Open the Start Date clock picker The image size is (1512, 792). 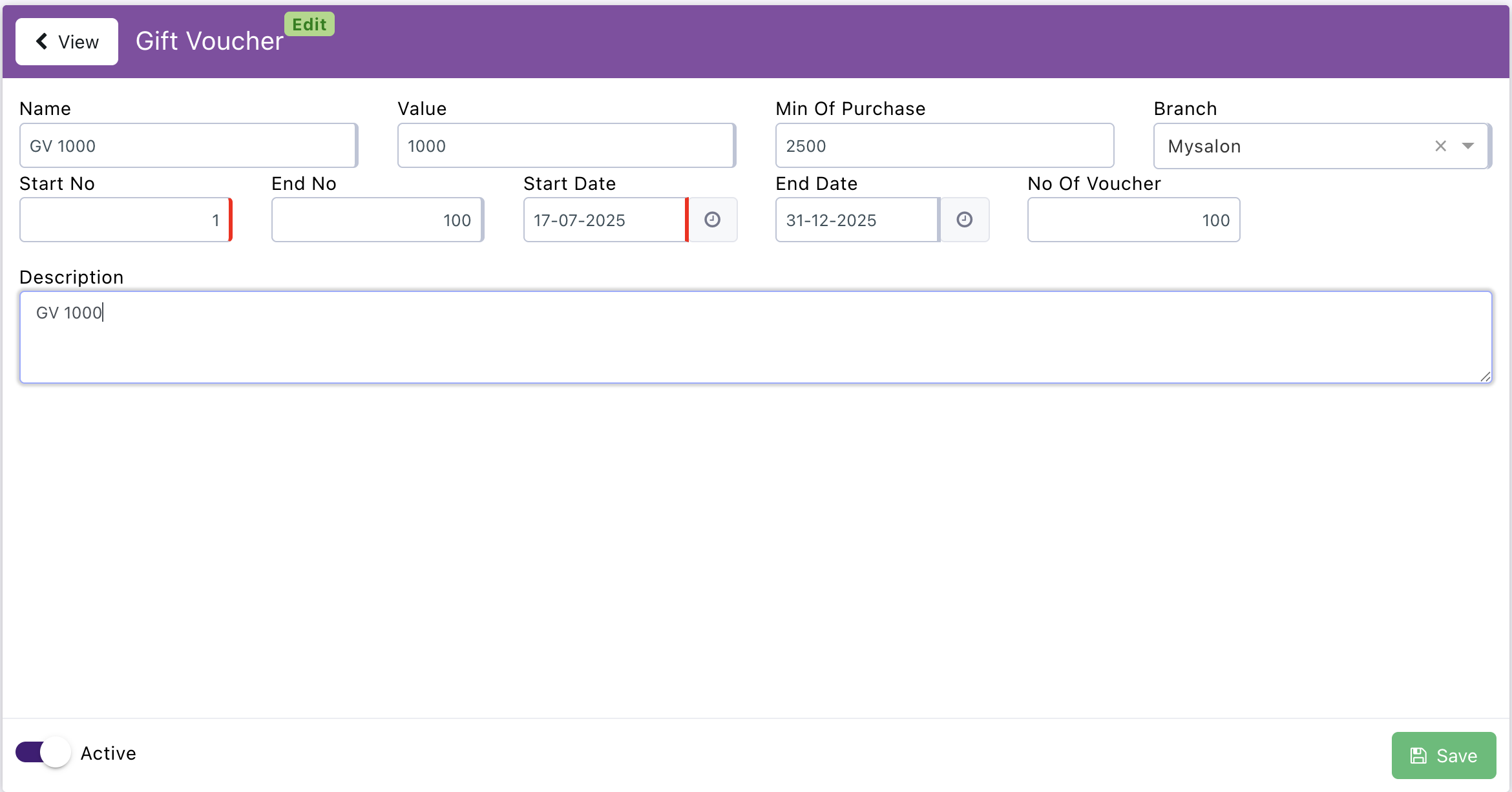(x=712, y=220)
